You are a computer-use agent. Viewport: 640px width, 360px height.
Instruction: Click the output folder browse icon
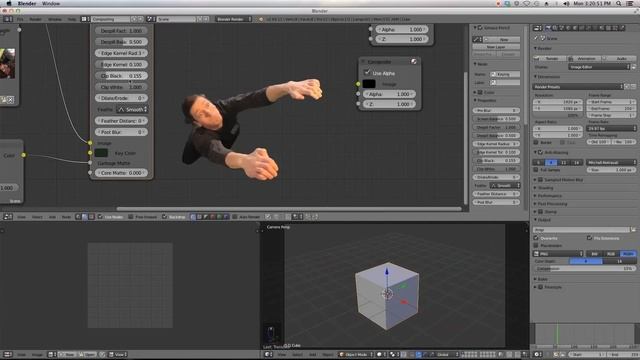(x=633, y=230)
